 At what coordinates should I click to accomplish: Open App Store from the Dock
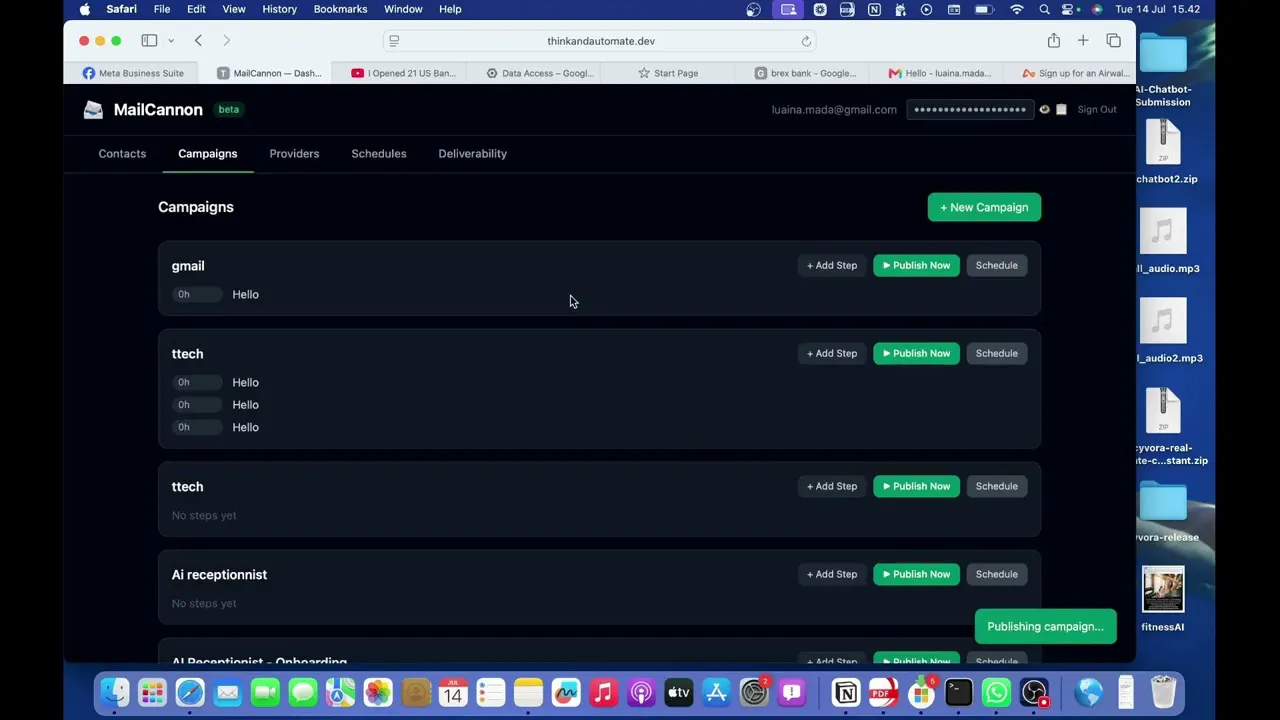[x=716, y=692]
